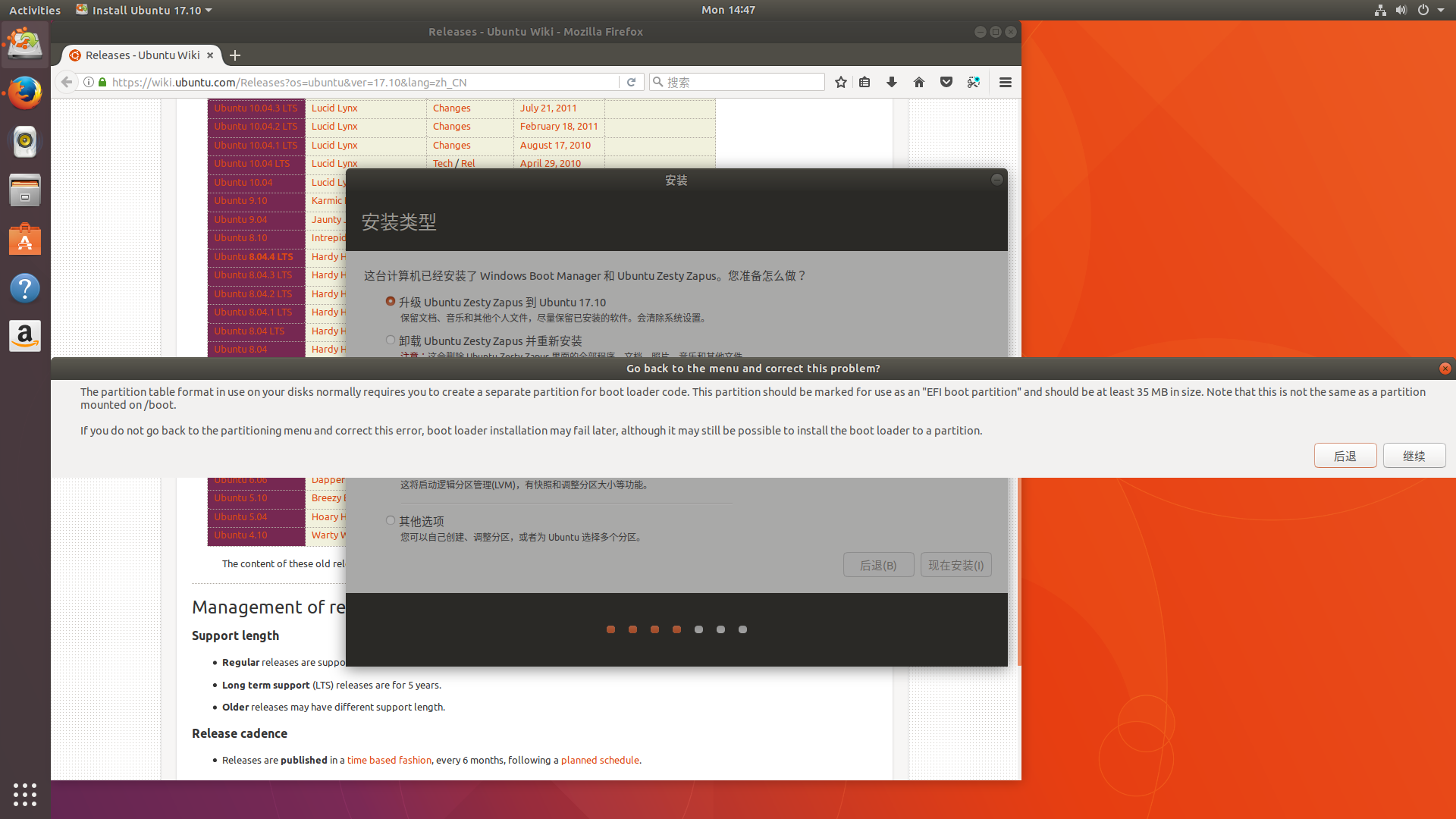Show bookmarks list in Firefox toolbar
Viewport: 1456px width, 819px height.
pos(864,82)
